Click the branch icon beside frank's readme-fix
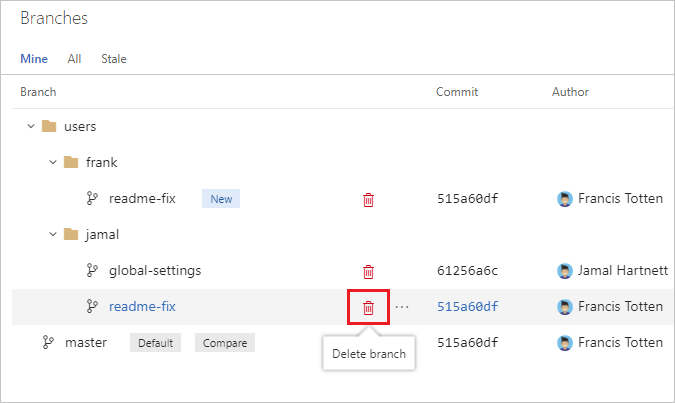Image resolution: width=675 pixels, height=403 pixels. [x=92, y=198]
